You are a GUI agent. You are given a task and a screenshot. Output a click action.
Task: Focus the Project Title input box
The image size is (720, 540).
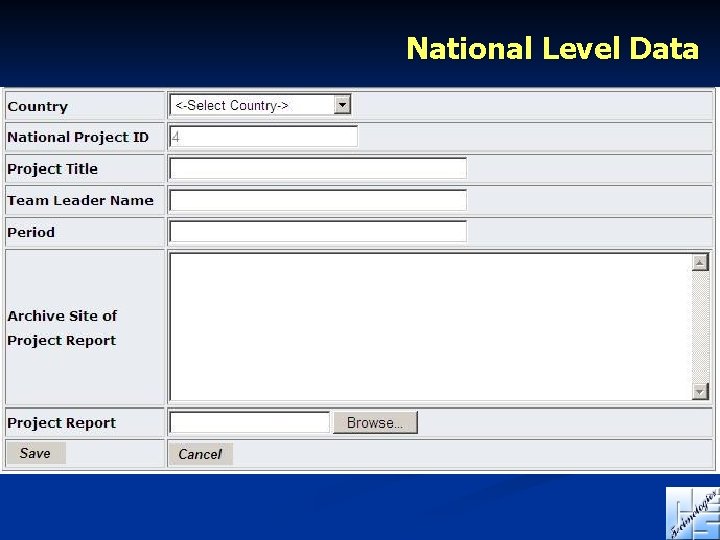(318, 169)
